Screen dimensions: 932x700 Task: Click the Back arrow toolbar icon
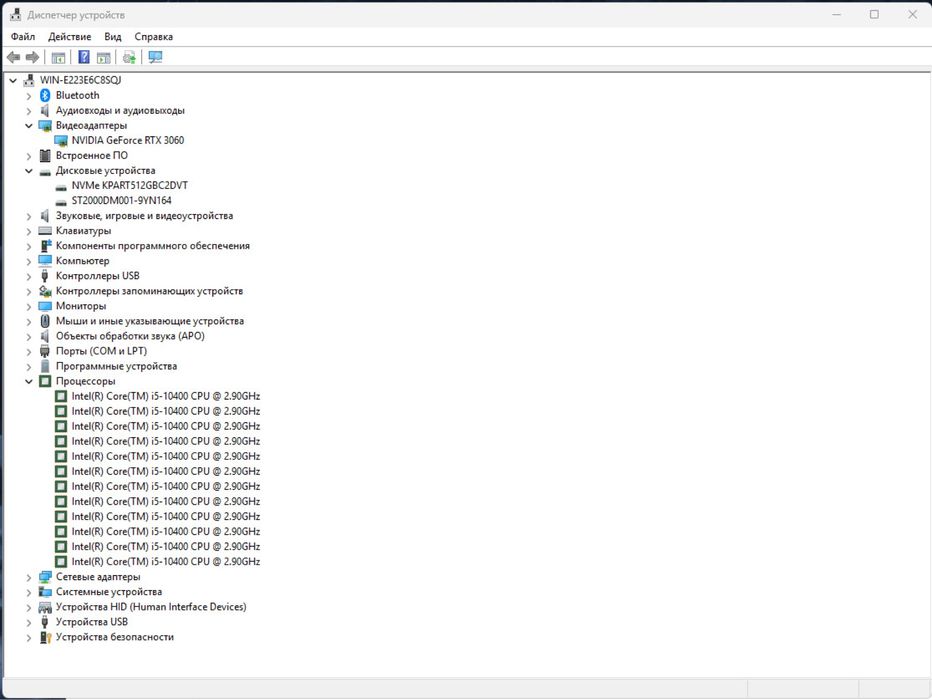point(13,57)
